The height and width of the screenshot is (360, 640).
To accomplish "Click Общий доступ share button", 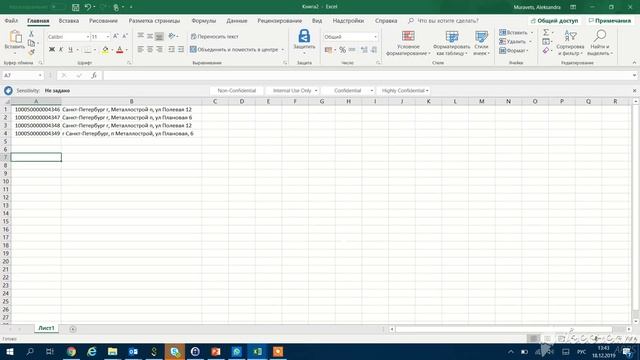I will click(x=554, y=20).
